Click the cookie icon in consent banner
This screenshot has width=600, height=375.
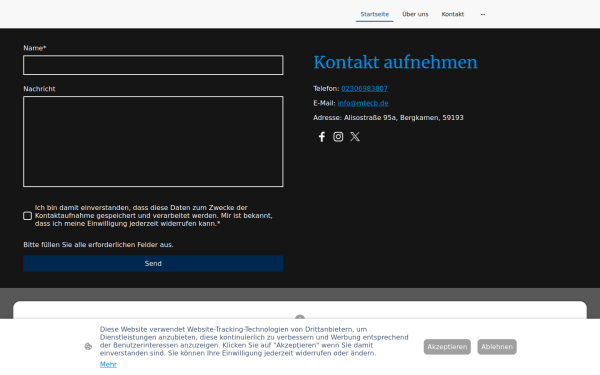tap(88, 346)
